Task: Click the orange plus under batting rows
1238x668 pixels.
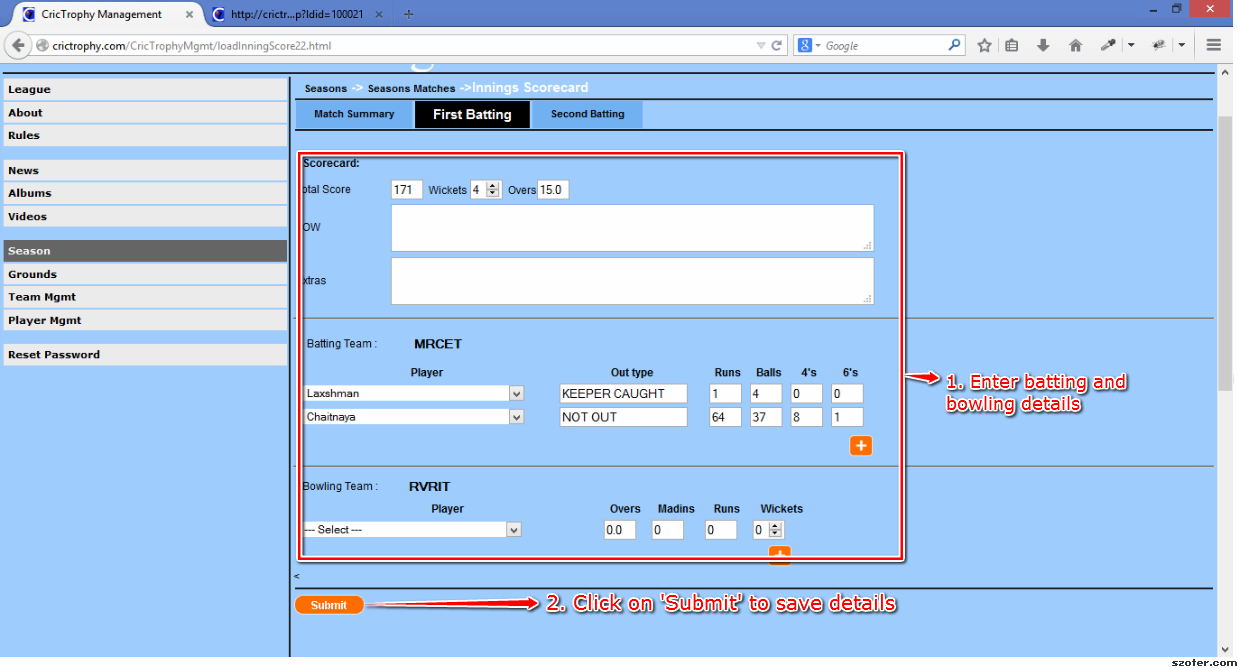Action: (861, 446)
